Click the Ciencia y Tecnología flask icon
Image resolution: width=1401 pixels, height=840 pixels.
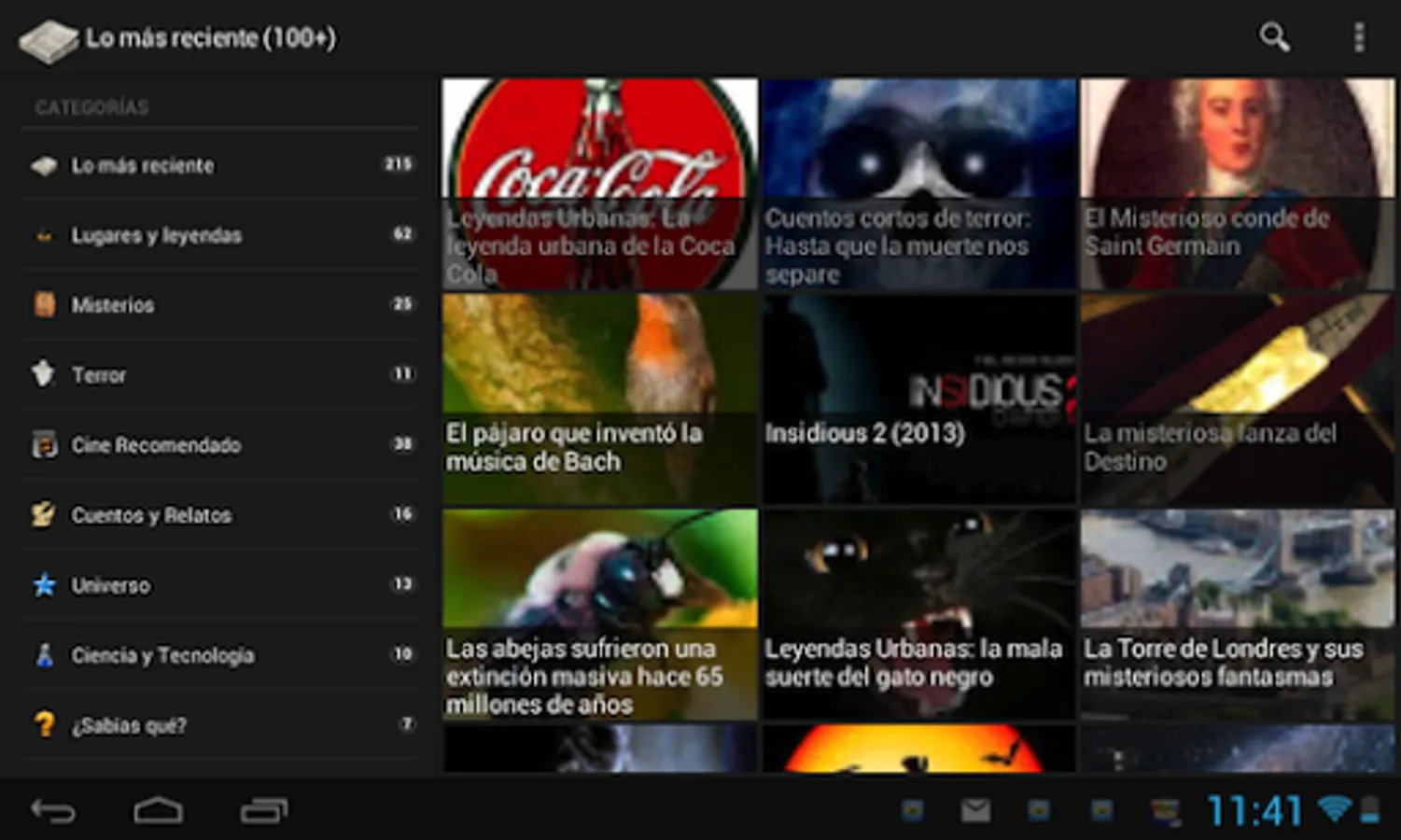pos(44,654)
